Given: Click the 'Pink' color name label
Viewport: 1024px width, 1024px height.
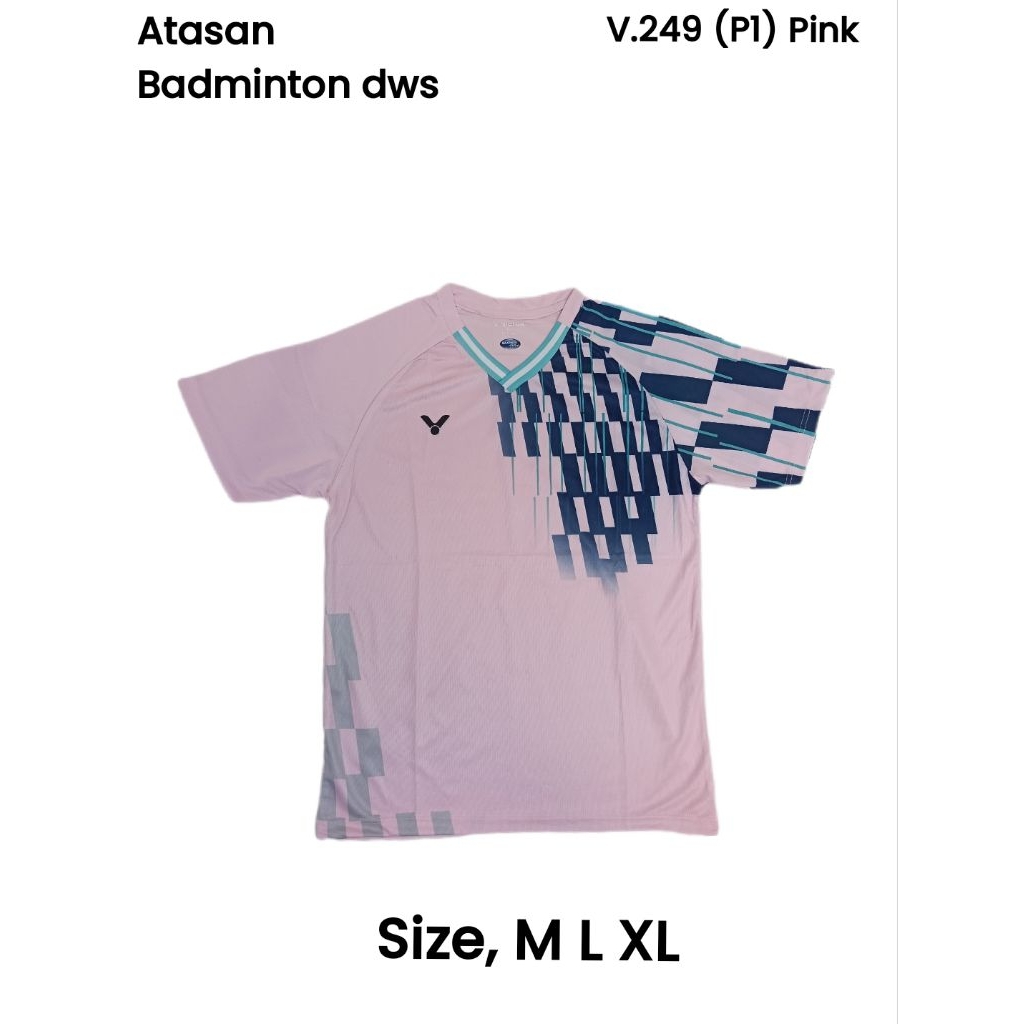Looking at the screenshot, I should 823,31.
